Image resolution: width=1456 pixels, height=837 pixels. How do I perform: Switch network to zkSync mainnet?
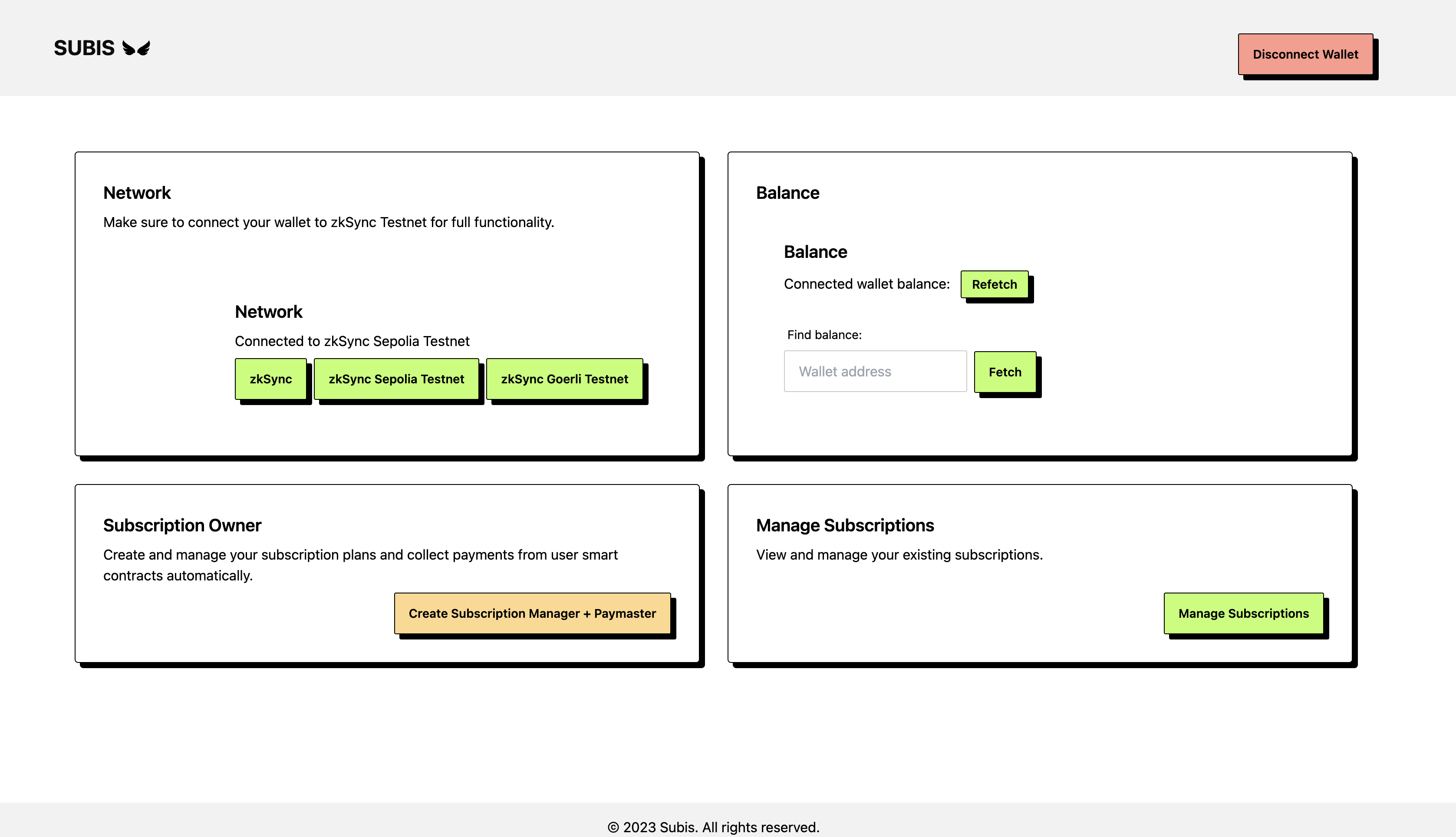(x=271, y=379)
